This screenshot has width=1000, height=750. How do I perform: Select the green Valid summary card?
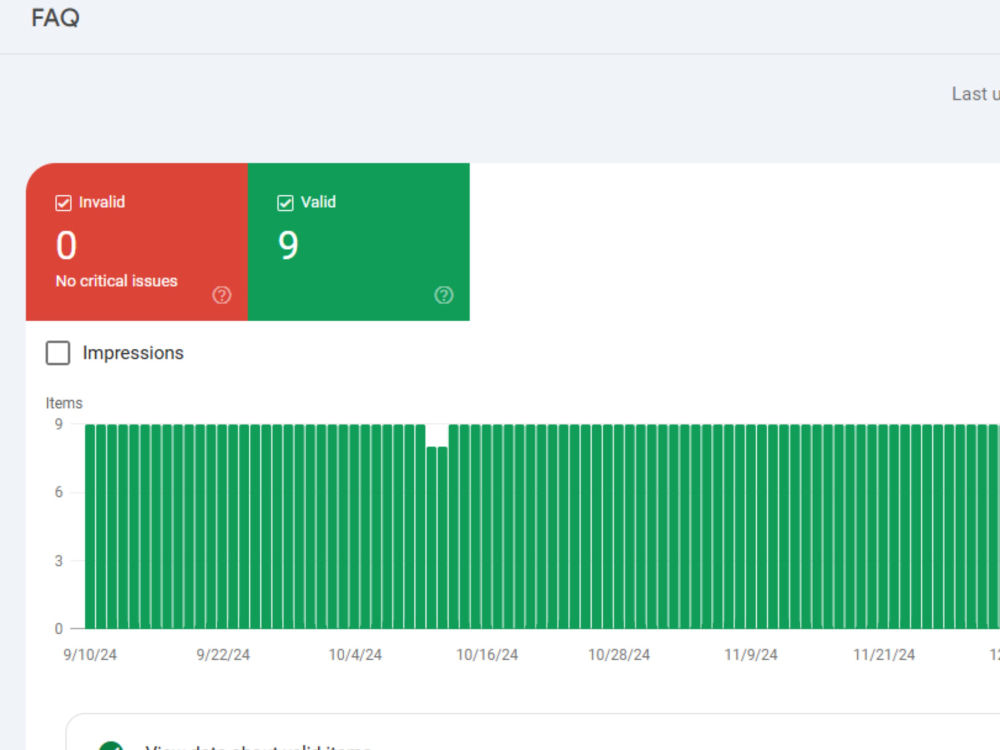coord(358,242)
